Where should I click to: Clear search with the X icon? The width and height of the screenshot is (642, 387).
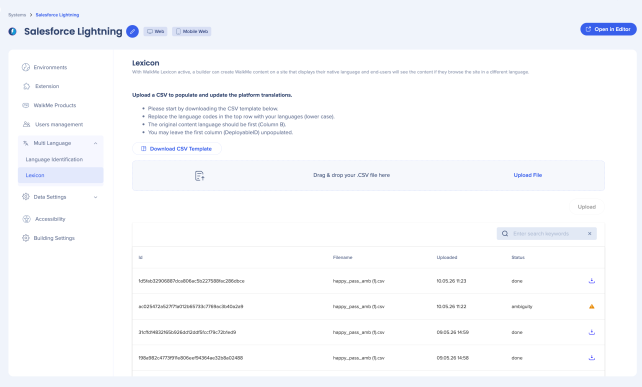point(590,233)
